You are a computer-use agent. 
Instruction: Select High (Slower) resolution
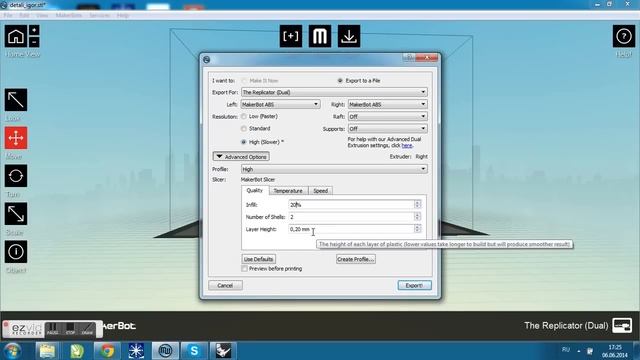(244, 142)
